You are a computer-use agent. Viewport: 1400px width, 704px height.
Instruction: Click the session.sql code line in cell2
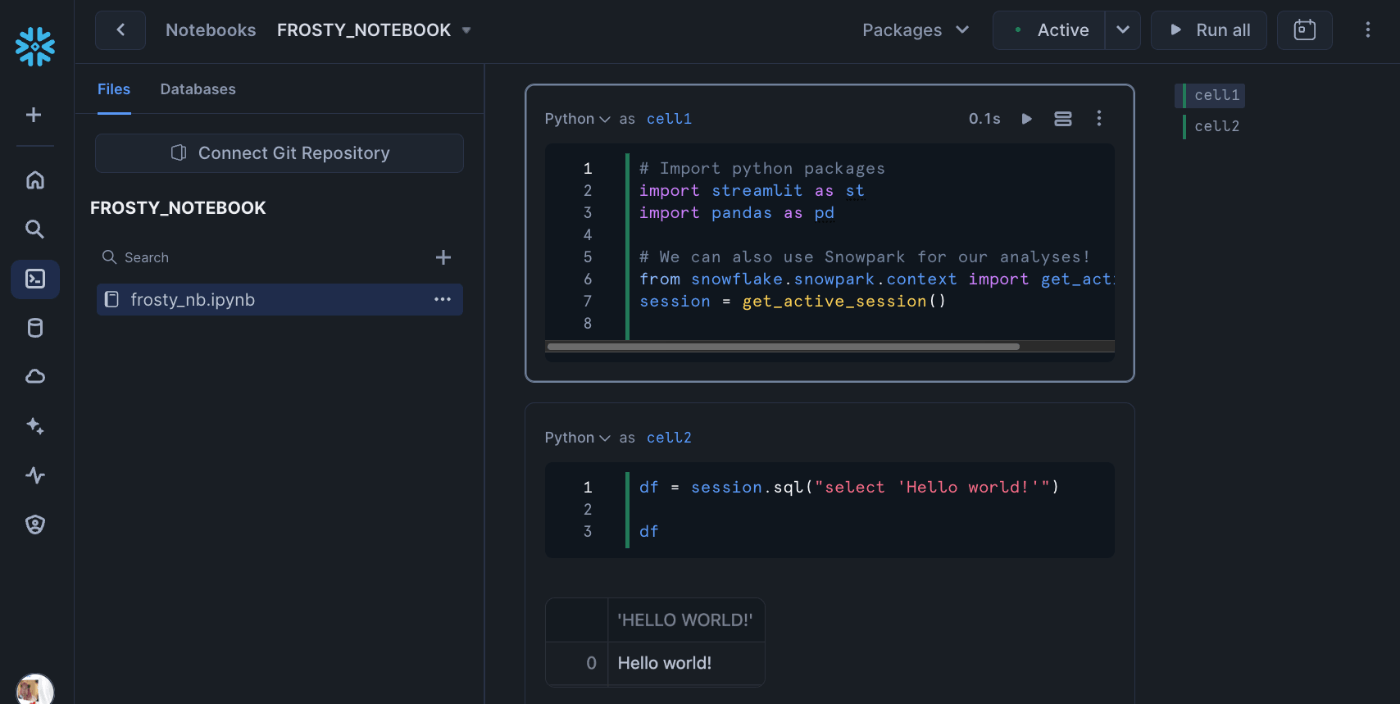(849, 487)
